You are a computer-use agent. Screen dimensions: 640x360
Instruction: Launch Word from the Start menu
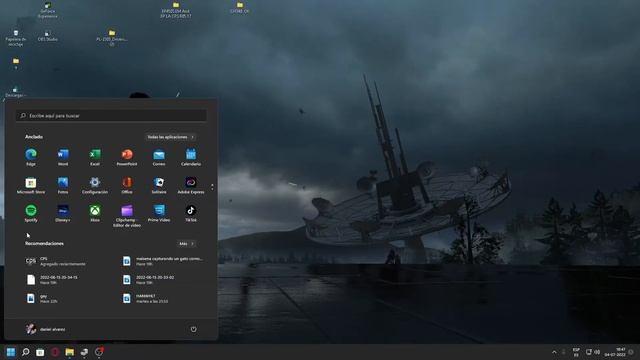(63, 157)
